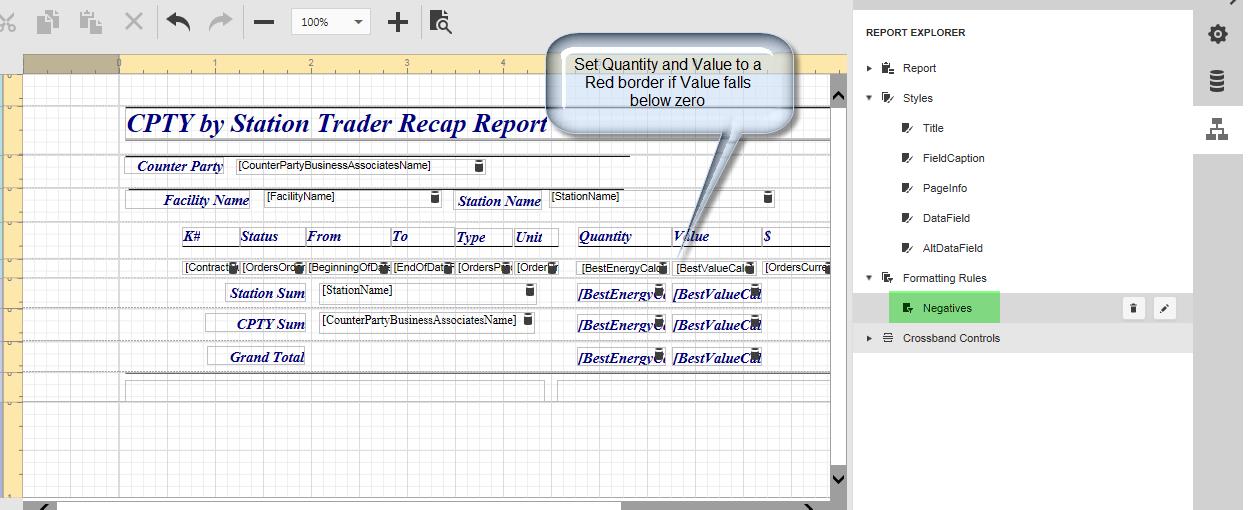Click the zoom in plus button

(398, 22)
